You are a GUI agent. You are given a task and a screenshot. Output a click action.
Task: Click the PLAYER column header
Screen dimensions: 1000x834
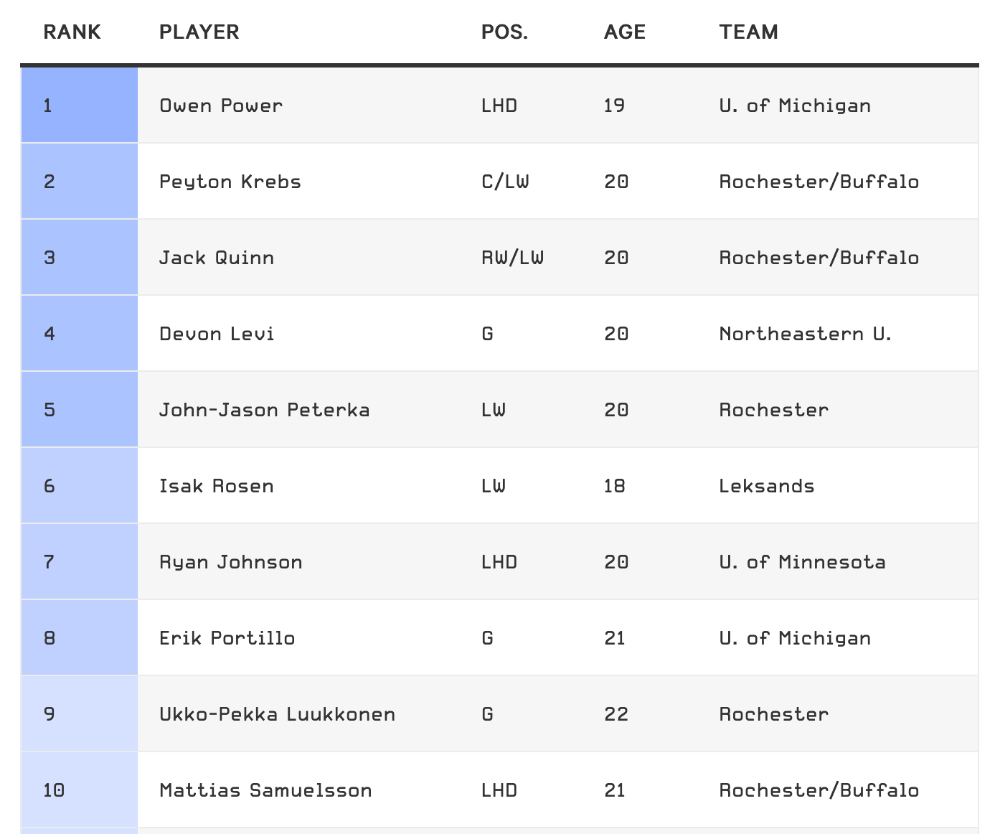[199, 32]
